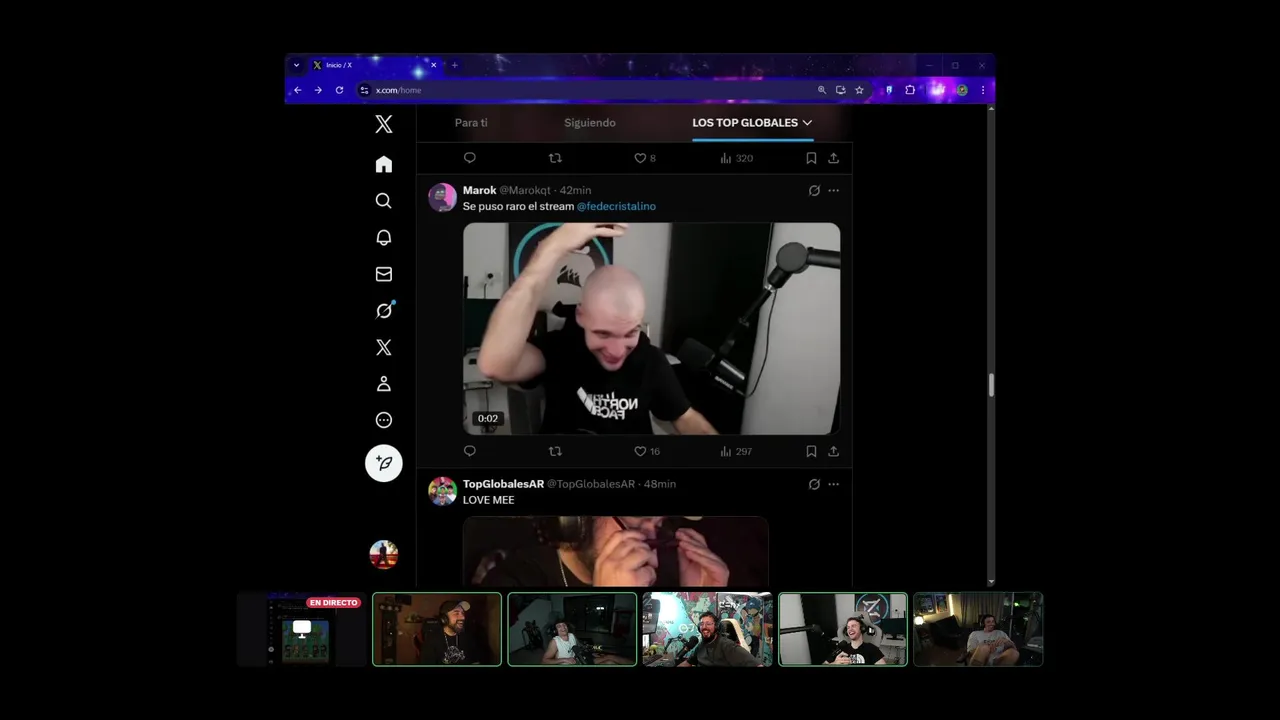
Task: Share Marok's post
Action: pos(833,451)
